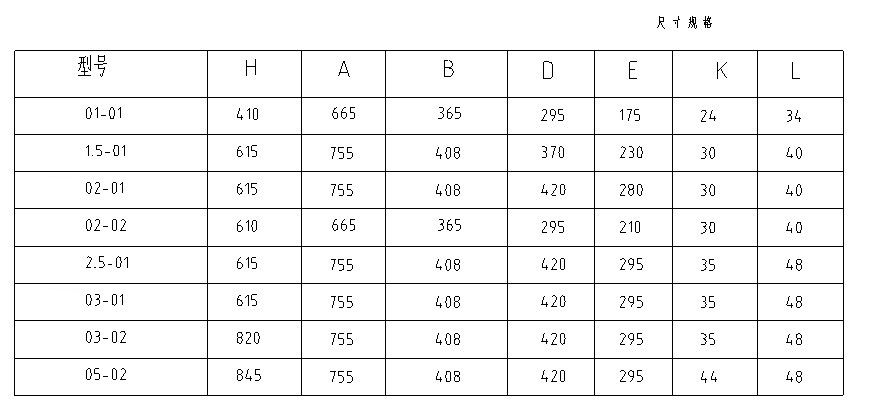Select the 05-02 model cell
Screen dimensions: 874x414
tap(104, 376)
